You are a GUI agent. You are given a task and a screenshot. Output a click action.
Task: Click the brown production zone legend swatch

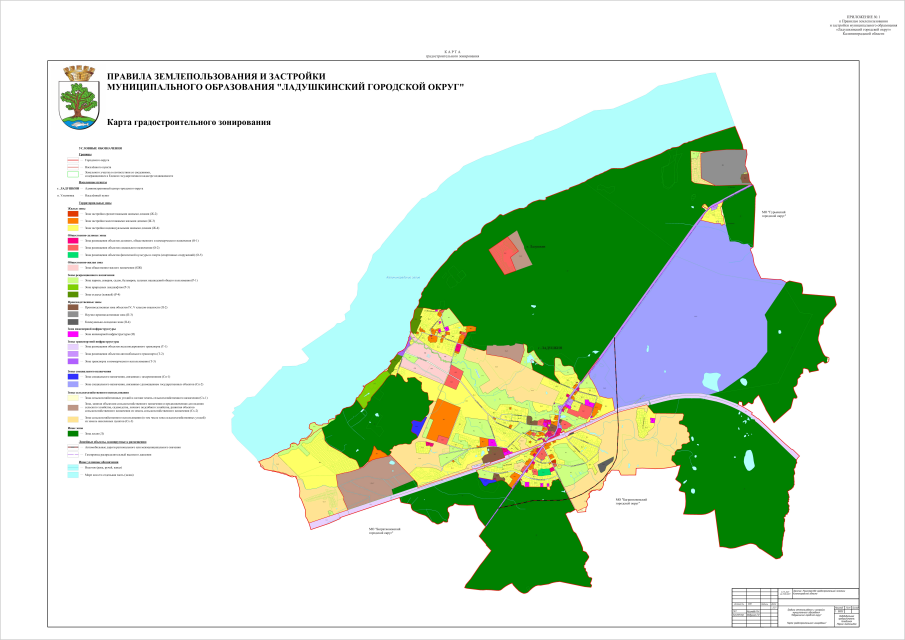point(73,308)
